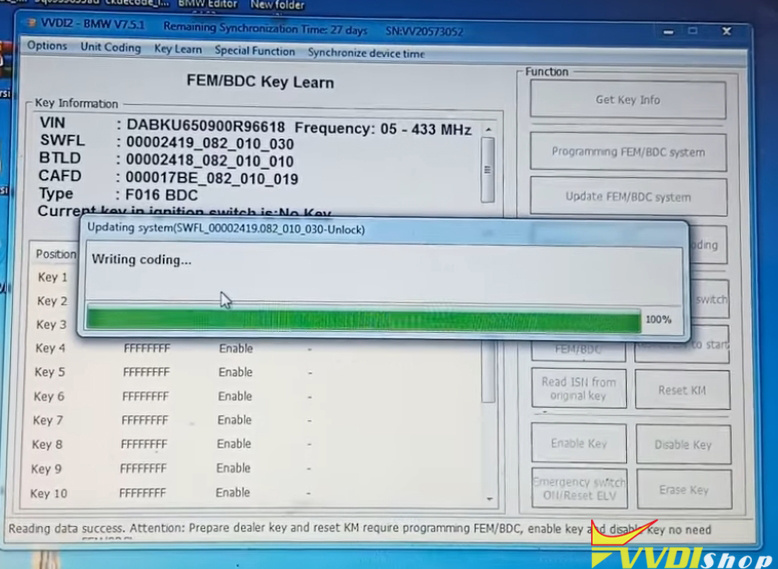Click Synchronize device time menu

pos(366,53)
